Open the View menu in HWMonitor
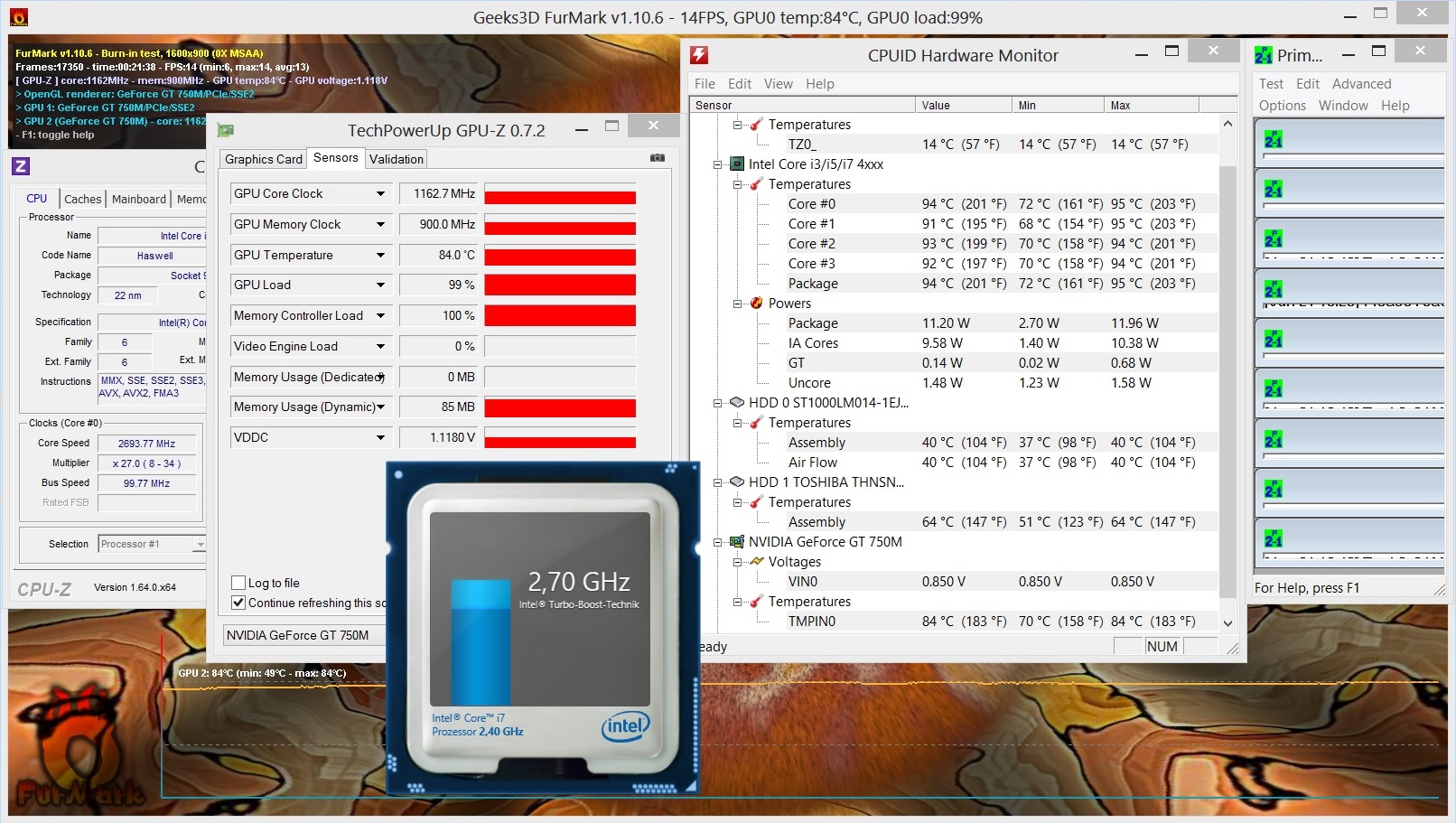1456x823 pixels. pyautogui.click(x=779, y=84)
